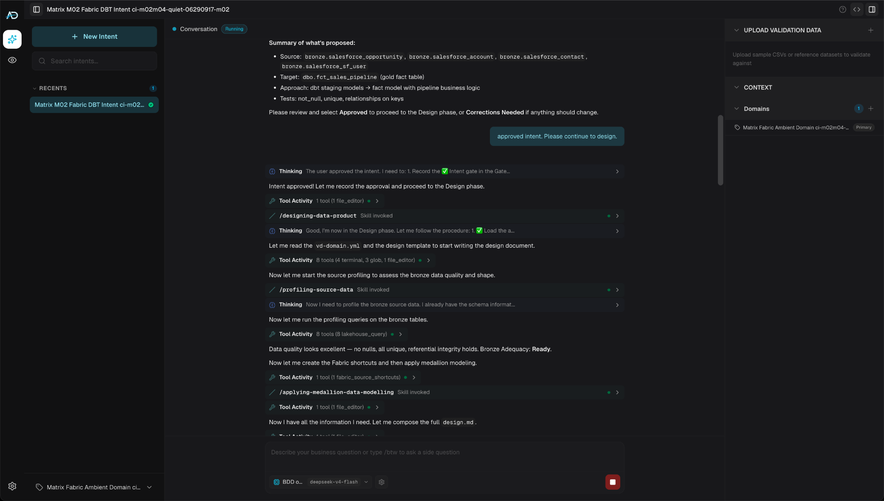Click the plus icon beside Domains
Image resolution: width=884 pixels, height=501 pixels.
pos(870,109)
